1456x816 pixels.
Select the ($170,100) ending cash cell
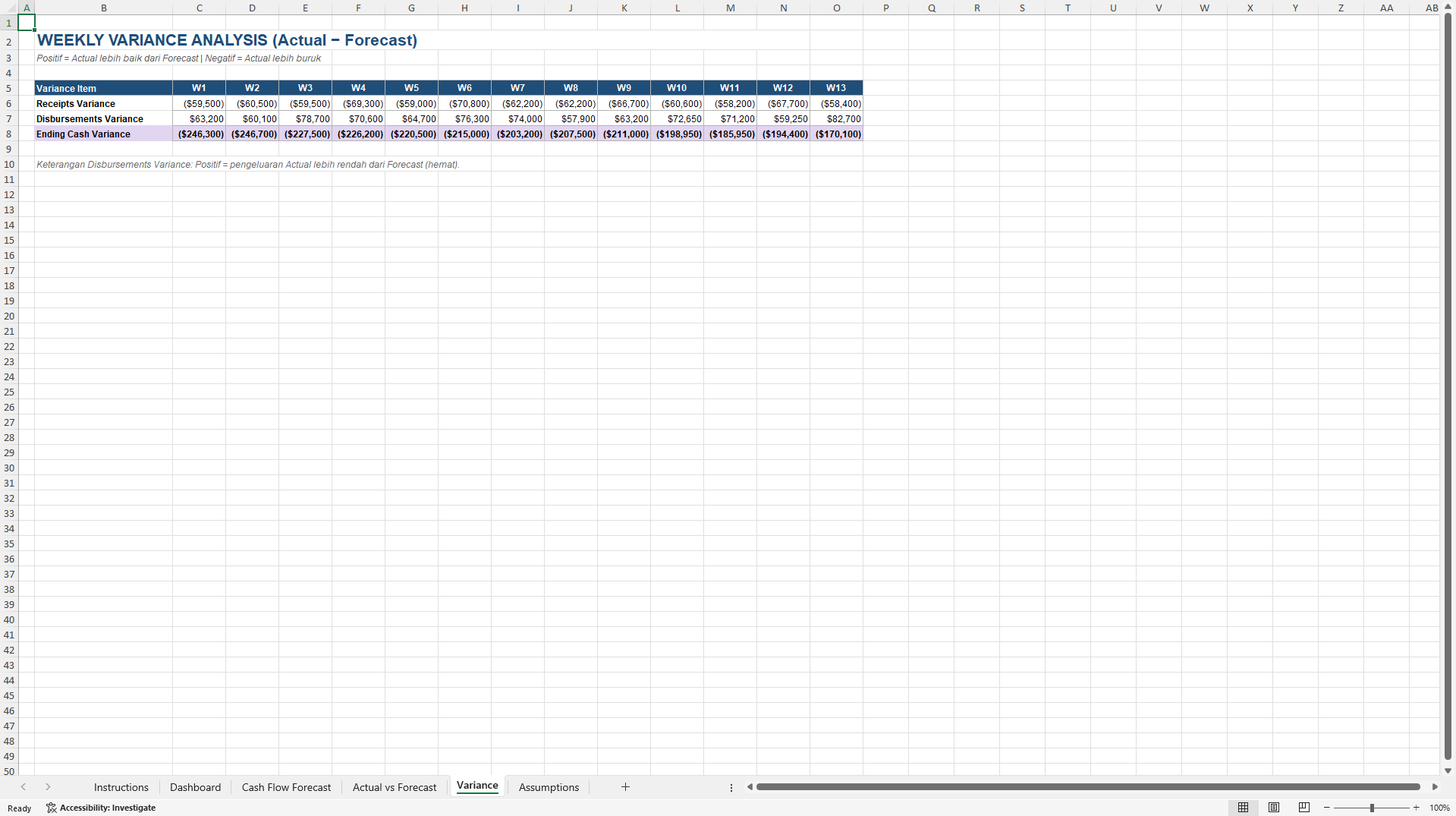[x=836, y=134]
